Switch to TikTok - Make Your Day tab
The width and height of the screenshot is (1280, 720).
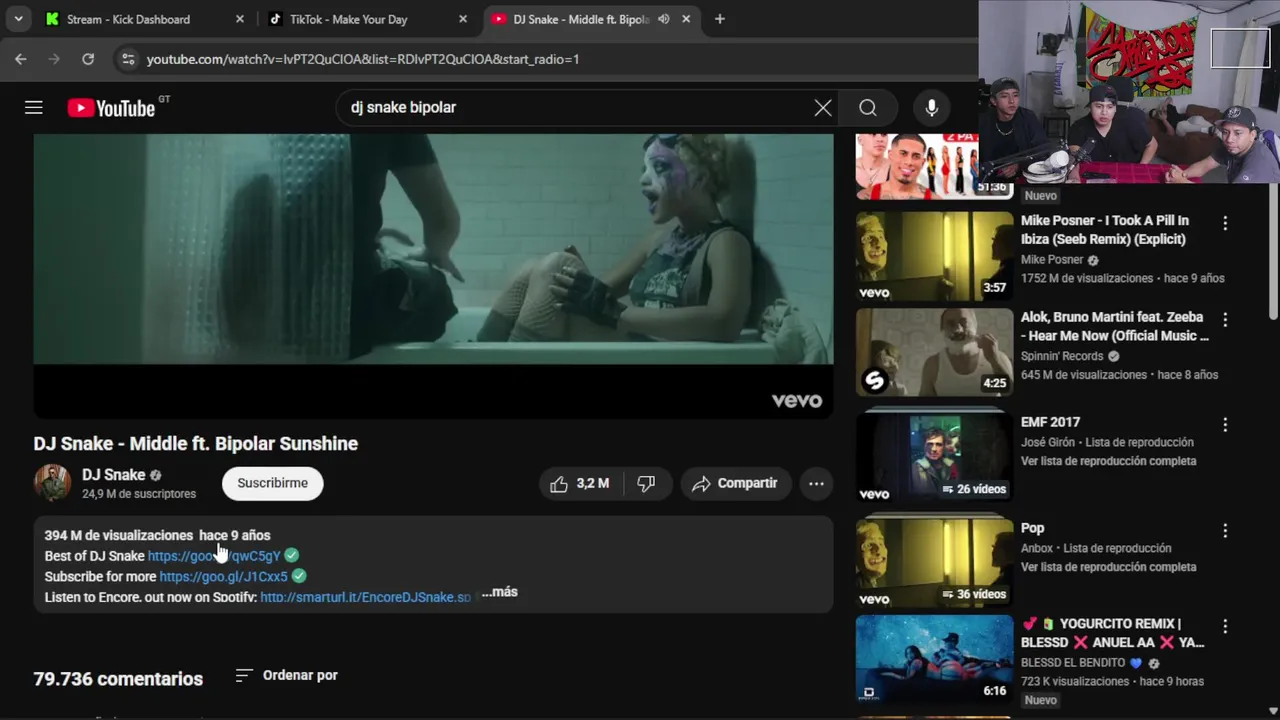click(365, 19)
